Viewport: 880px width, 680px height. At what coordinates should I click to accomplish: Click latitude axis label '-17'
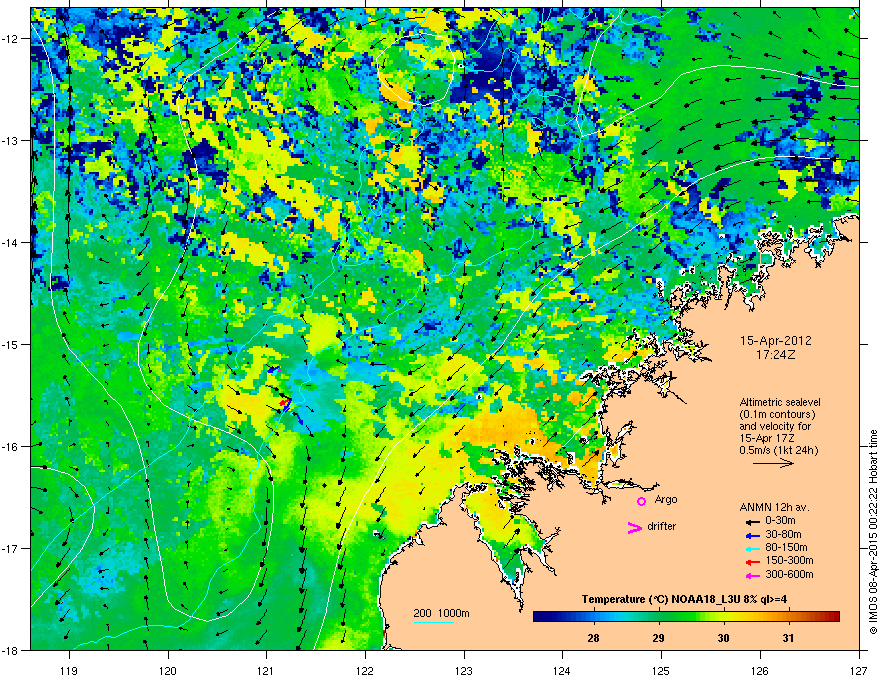pos(10,548)
